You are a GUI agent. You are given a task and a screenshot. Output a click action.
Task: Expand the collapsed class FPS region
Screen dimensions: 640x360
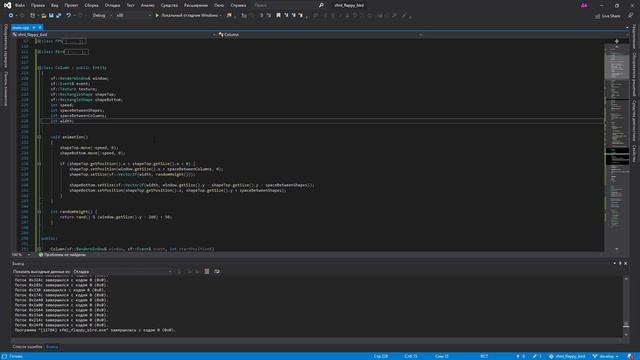39,41
